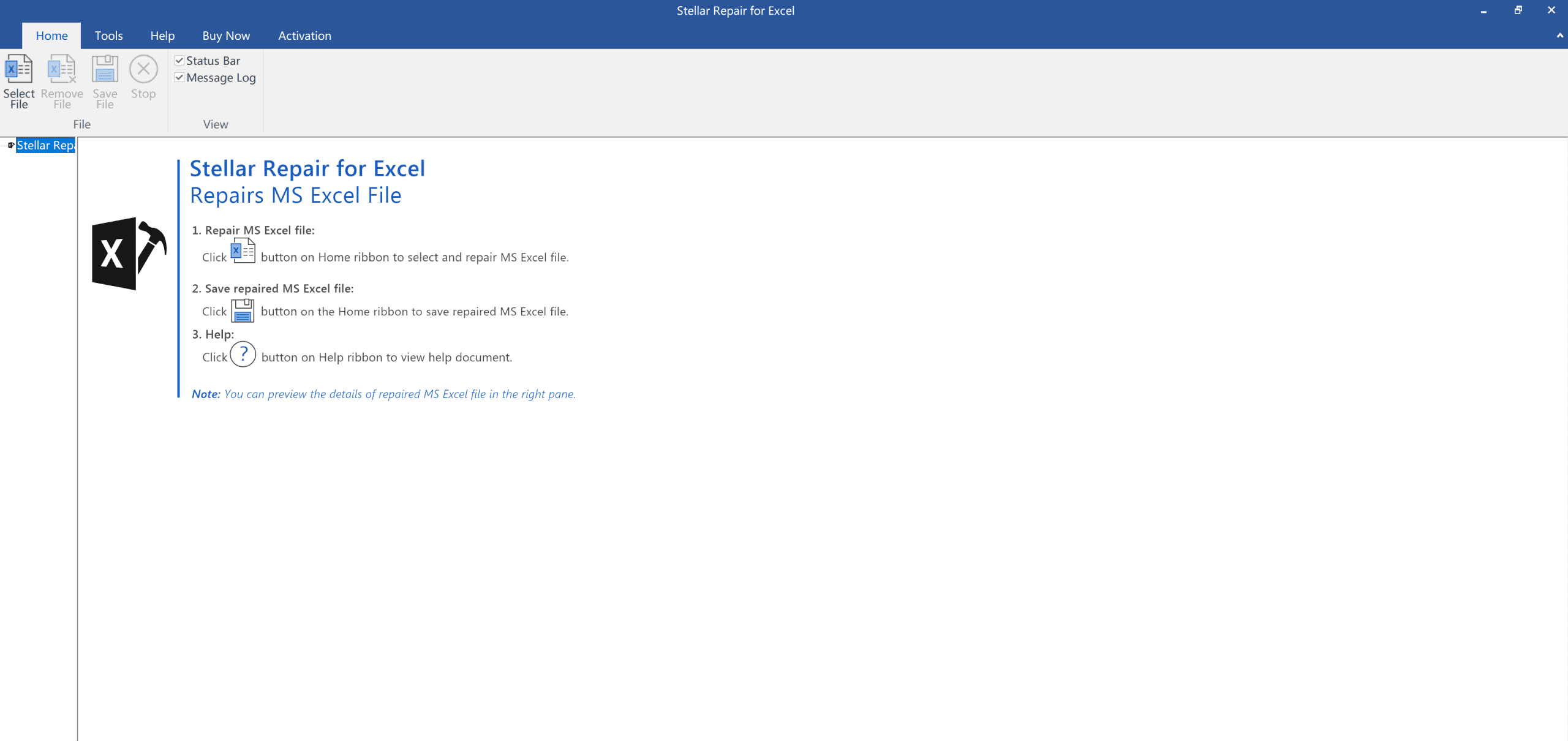Click the View group label in ribbon

[216, 124]
